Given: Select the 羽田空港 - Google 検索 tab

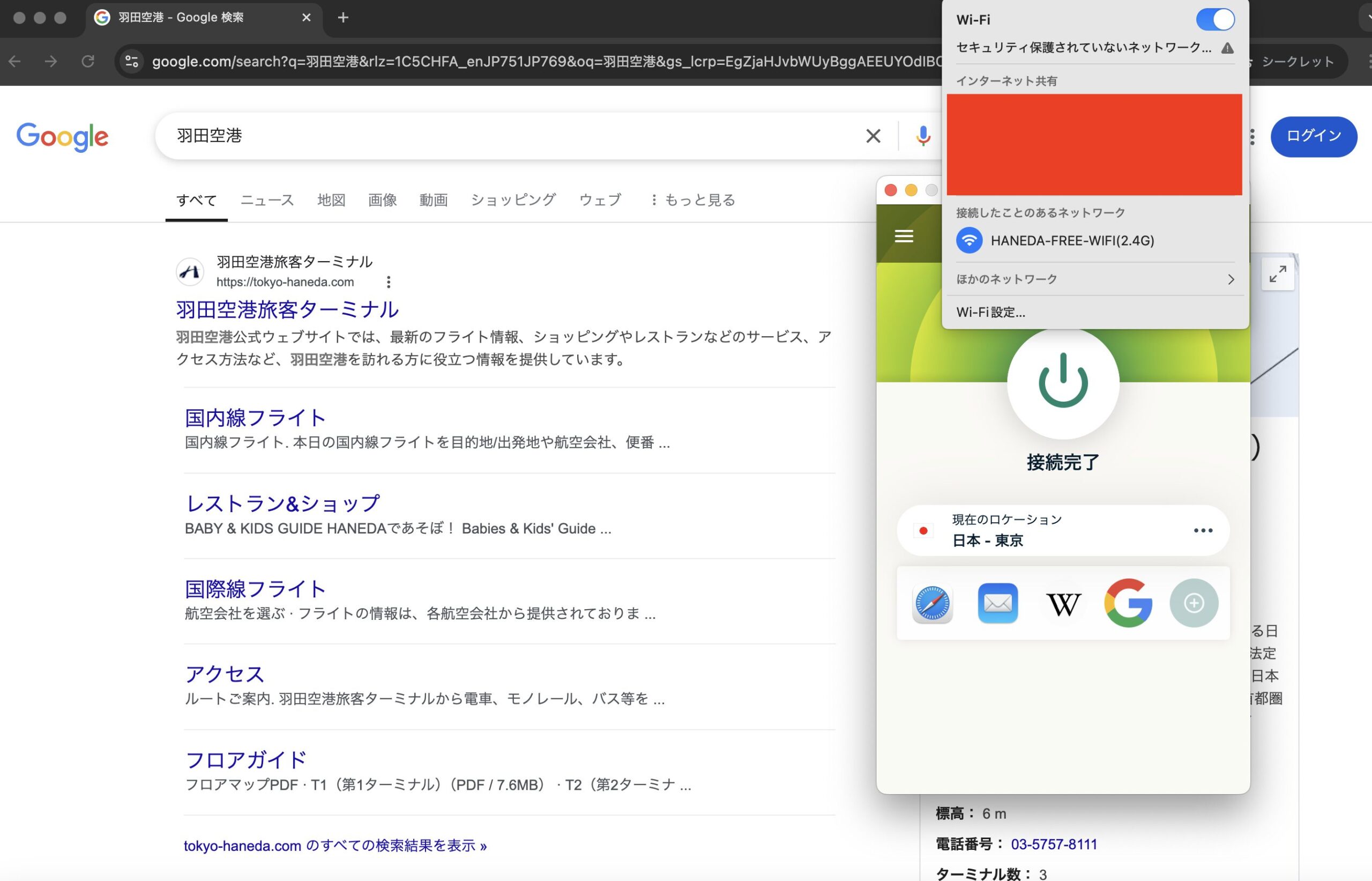Looking at the screenshot, I should point(203,18).
